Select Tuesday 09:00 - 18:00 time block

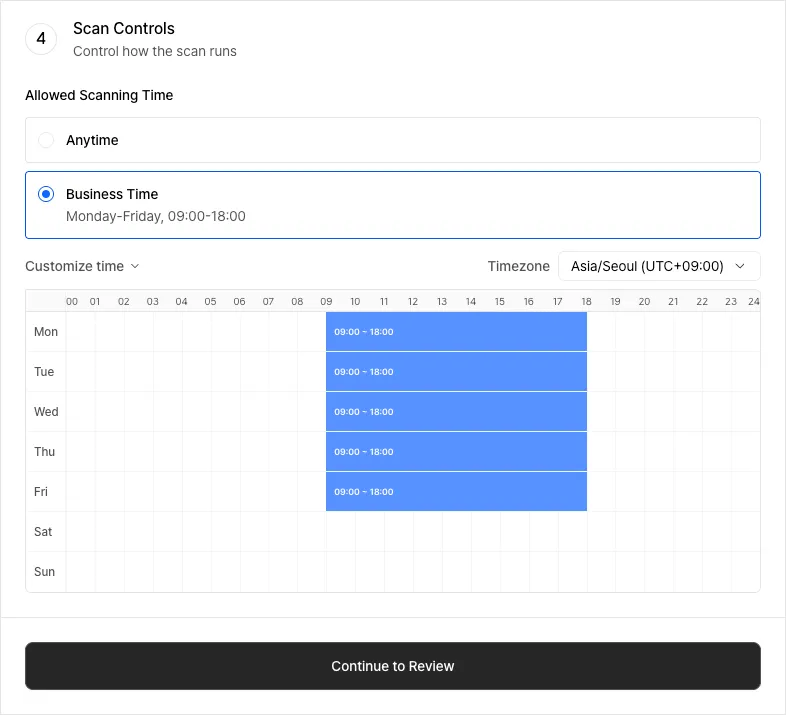tap(456, 372)
